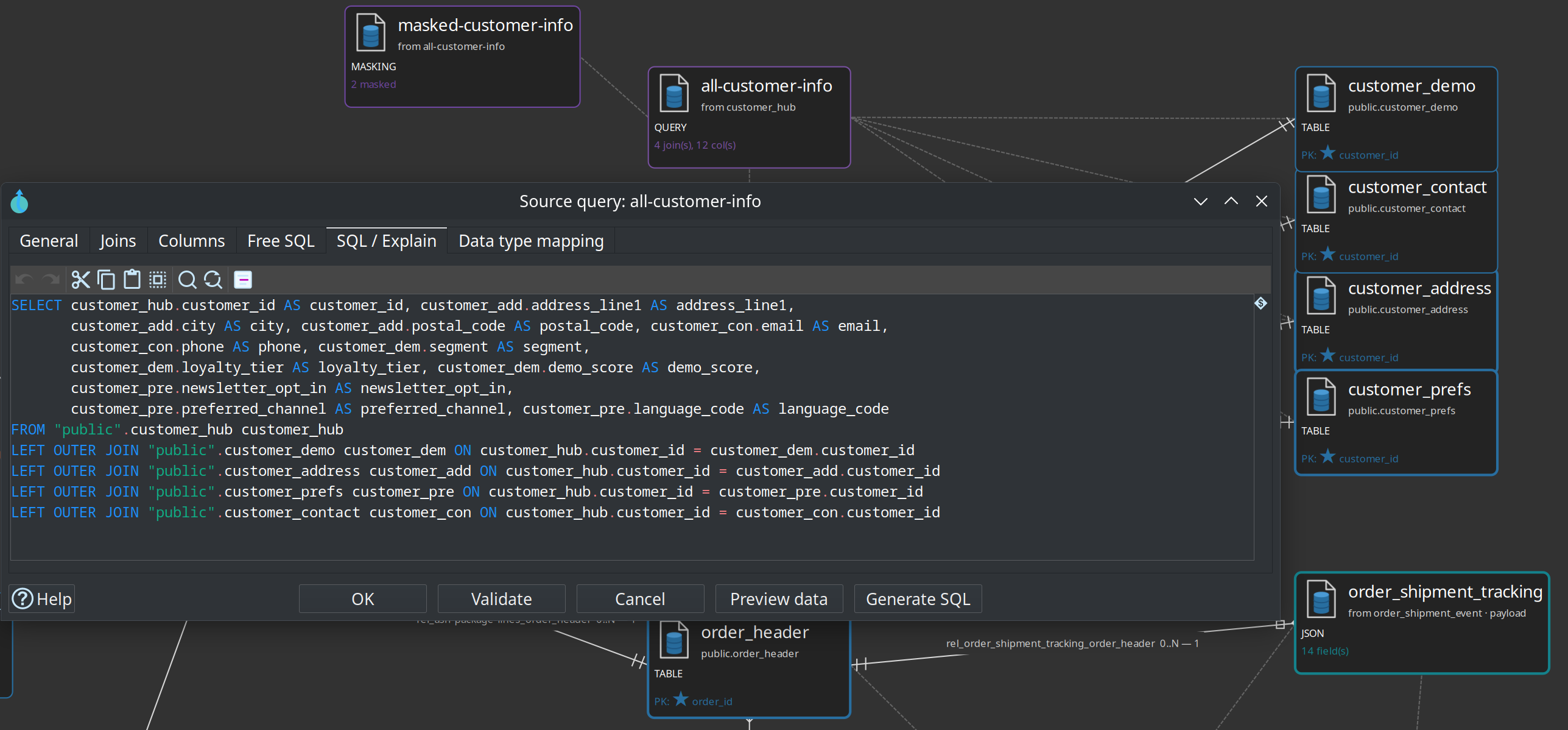Click the Validate button
The height and width of the screenshot is (730, 1568).
pos(502,599)
